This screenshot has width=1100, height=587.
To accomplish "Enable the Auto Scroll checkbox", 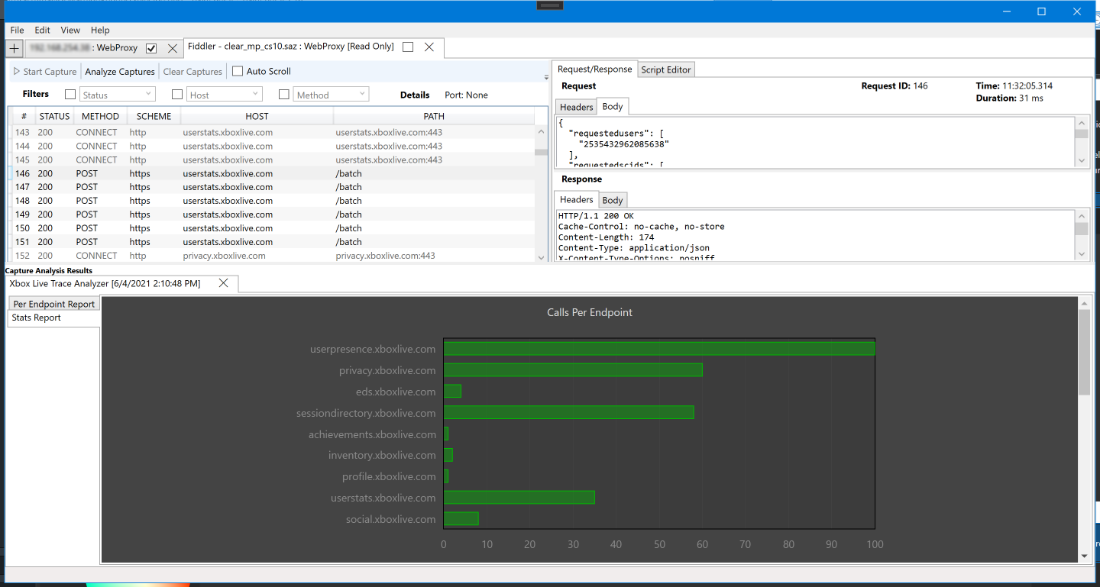I will point(237,72).
